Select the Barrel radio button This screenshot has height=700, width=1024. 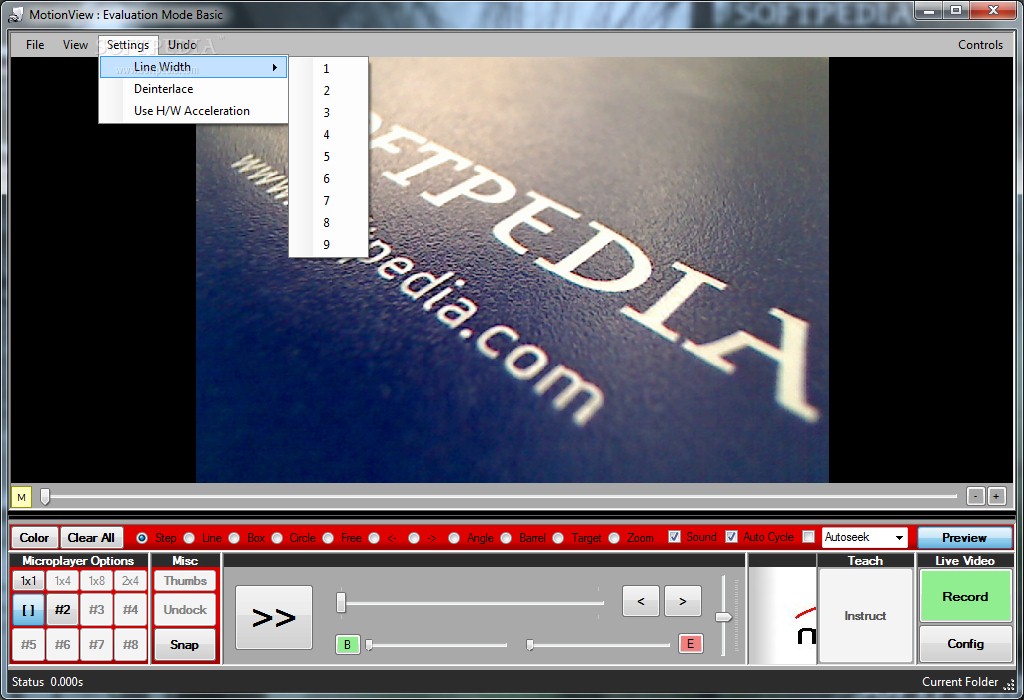(506, 537)
